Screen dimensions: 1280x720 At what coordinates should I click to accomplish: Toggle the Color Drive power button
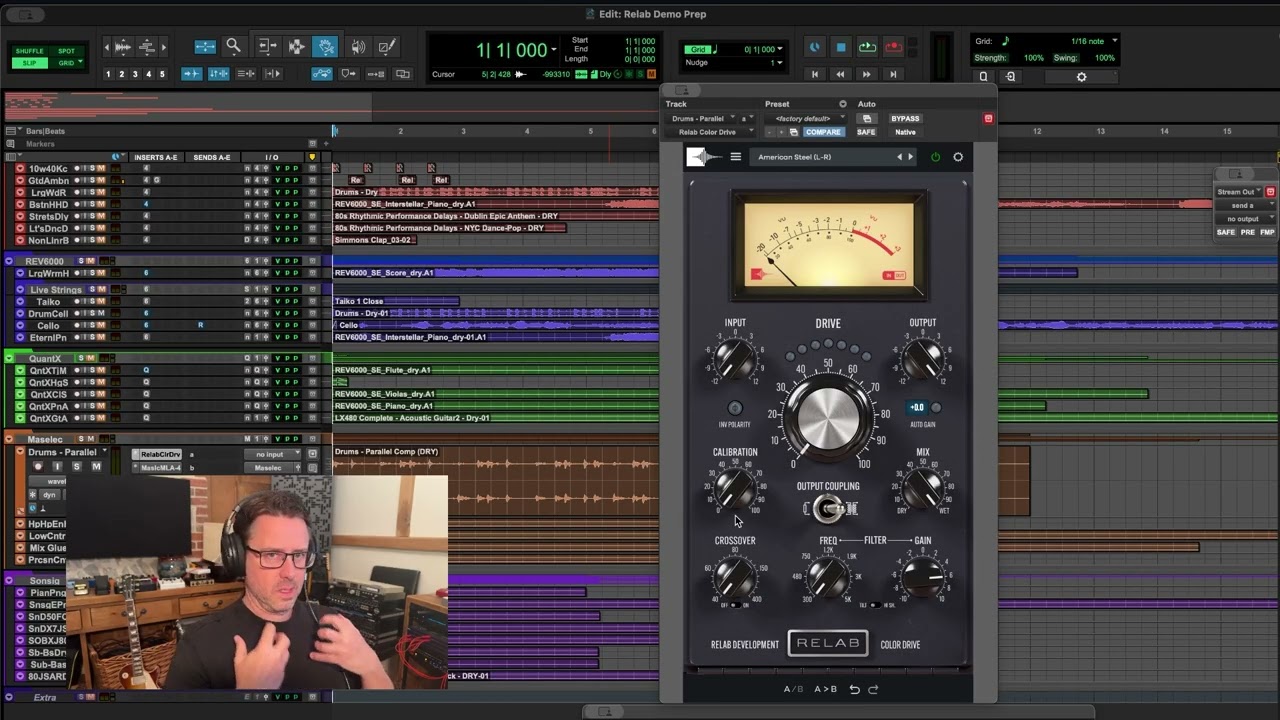(x=936, y=157)
